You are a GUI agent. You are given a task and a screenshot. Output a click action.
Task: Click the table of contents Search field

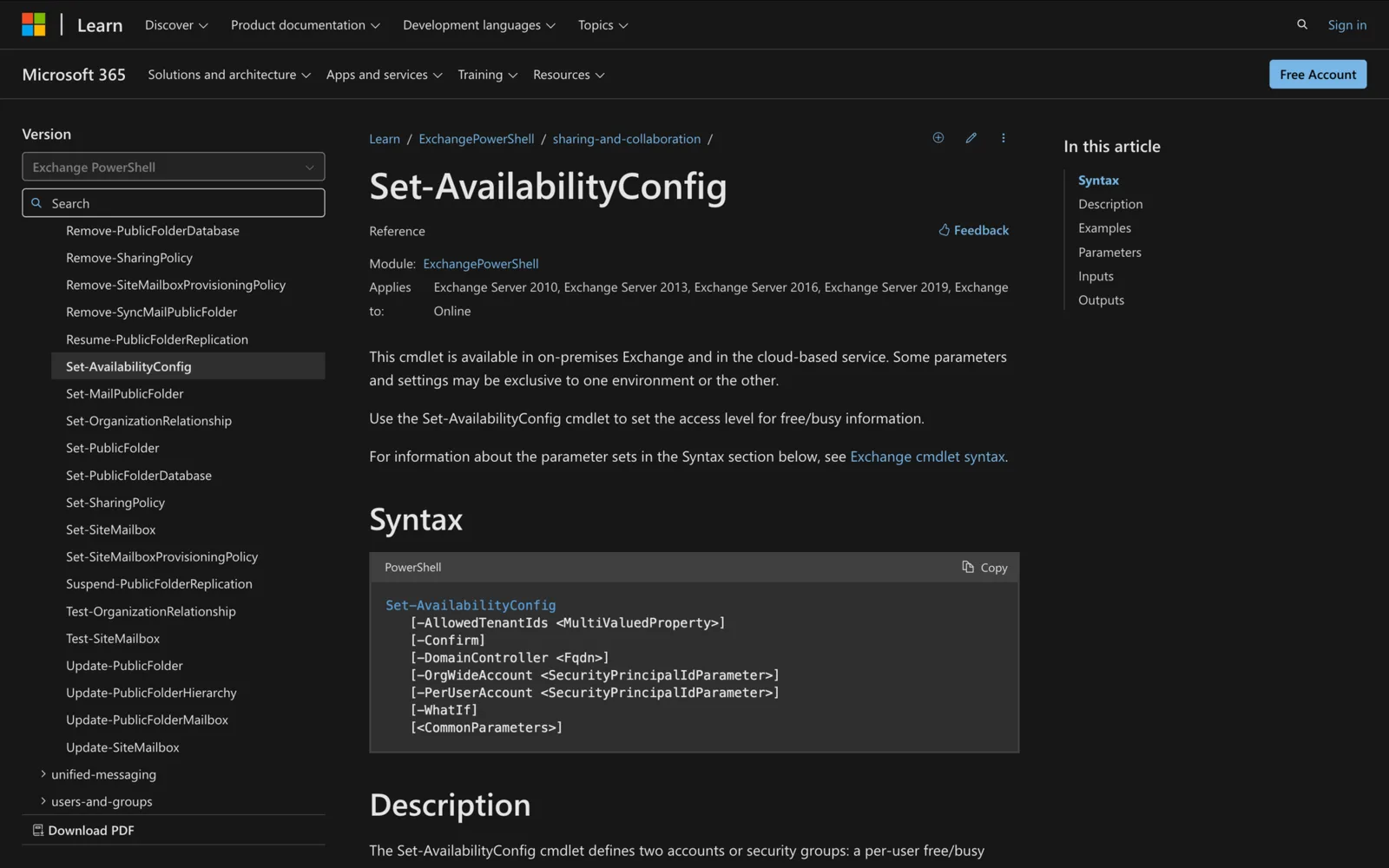174,203
